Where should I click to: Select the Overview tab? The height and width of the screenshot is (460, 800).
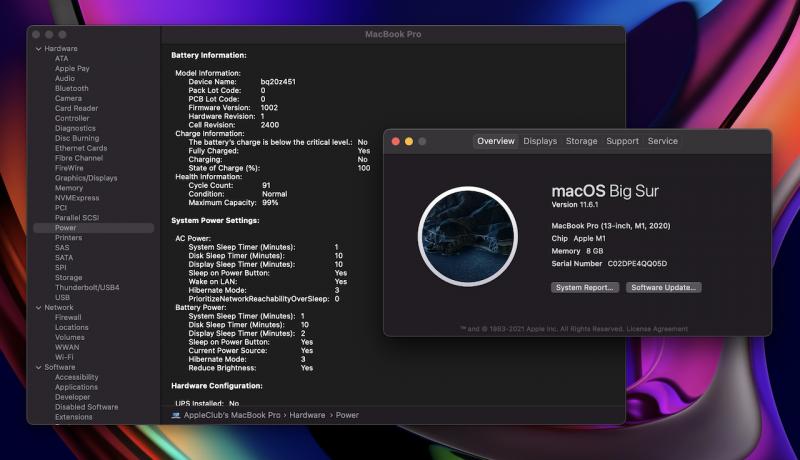coord(495,141)
